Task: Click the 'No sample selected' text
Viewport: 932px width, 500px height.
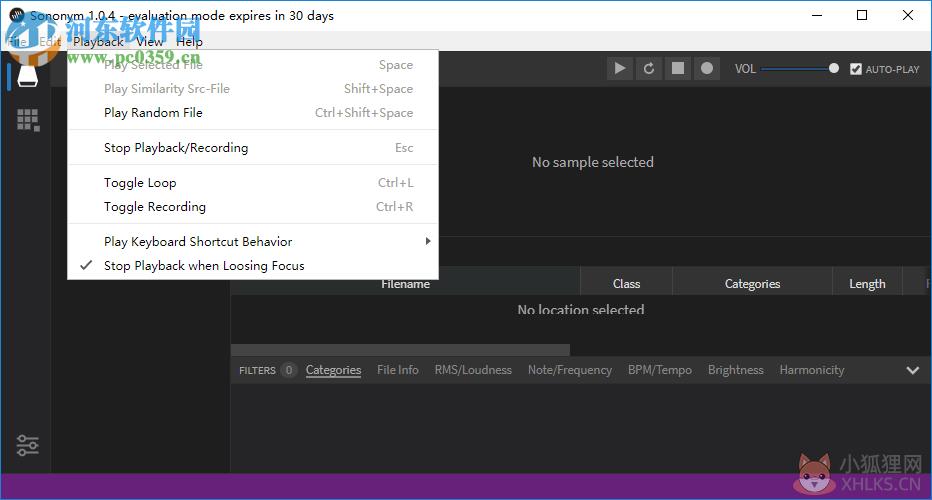Action: (x=593, y=162)
